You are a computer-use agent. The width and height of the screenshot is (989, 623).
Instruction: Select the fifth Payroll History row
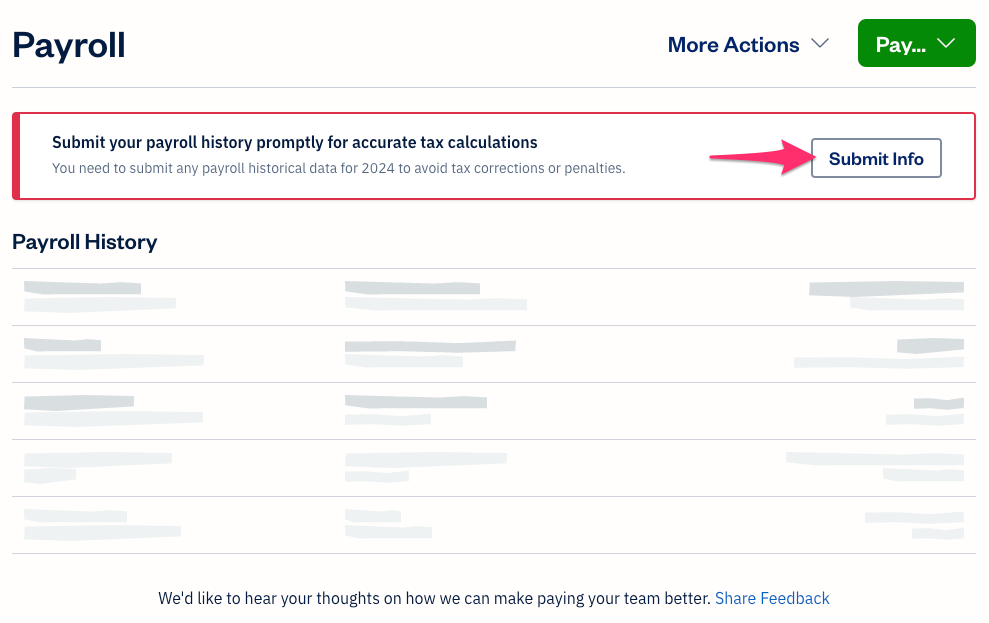click(493, 525)
